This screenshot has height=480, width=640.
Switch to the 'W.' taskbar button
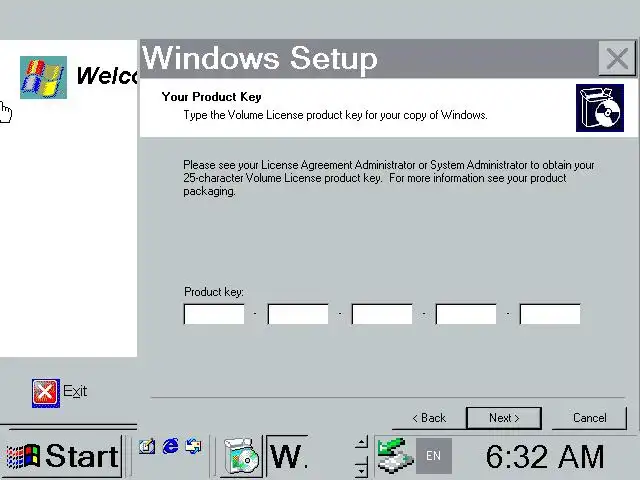288,456
